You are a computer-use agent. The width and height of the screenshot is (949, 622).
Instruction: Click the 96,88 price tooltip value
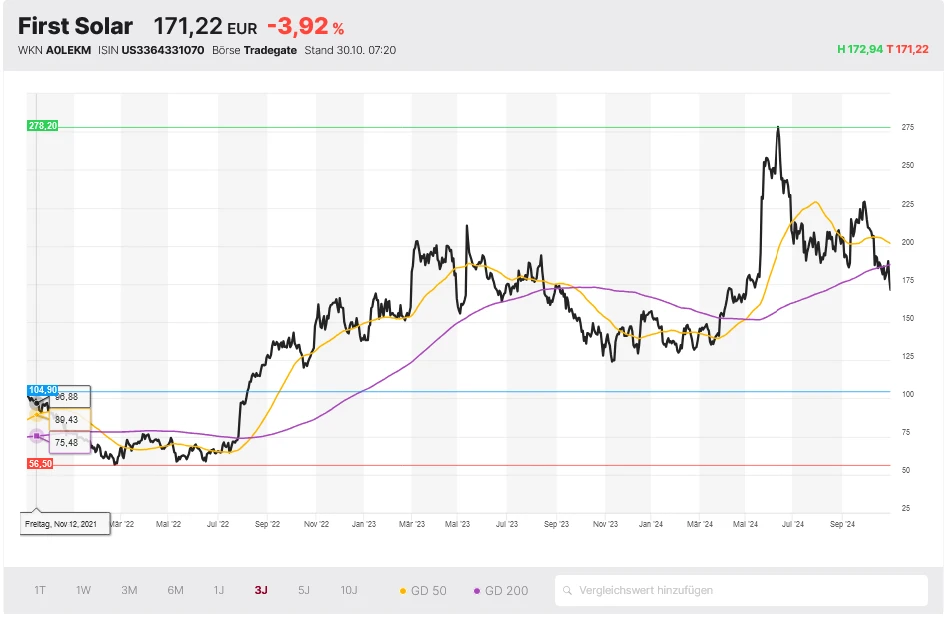pos(66,397)
